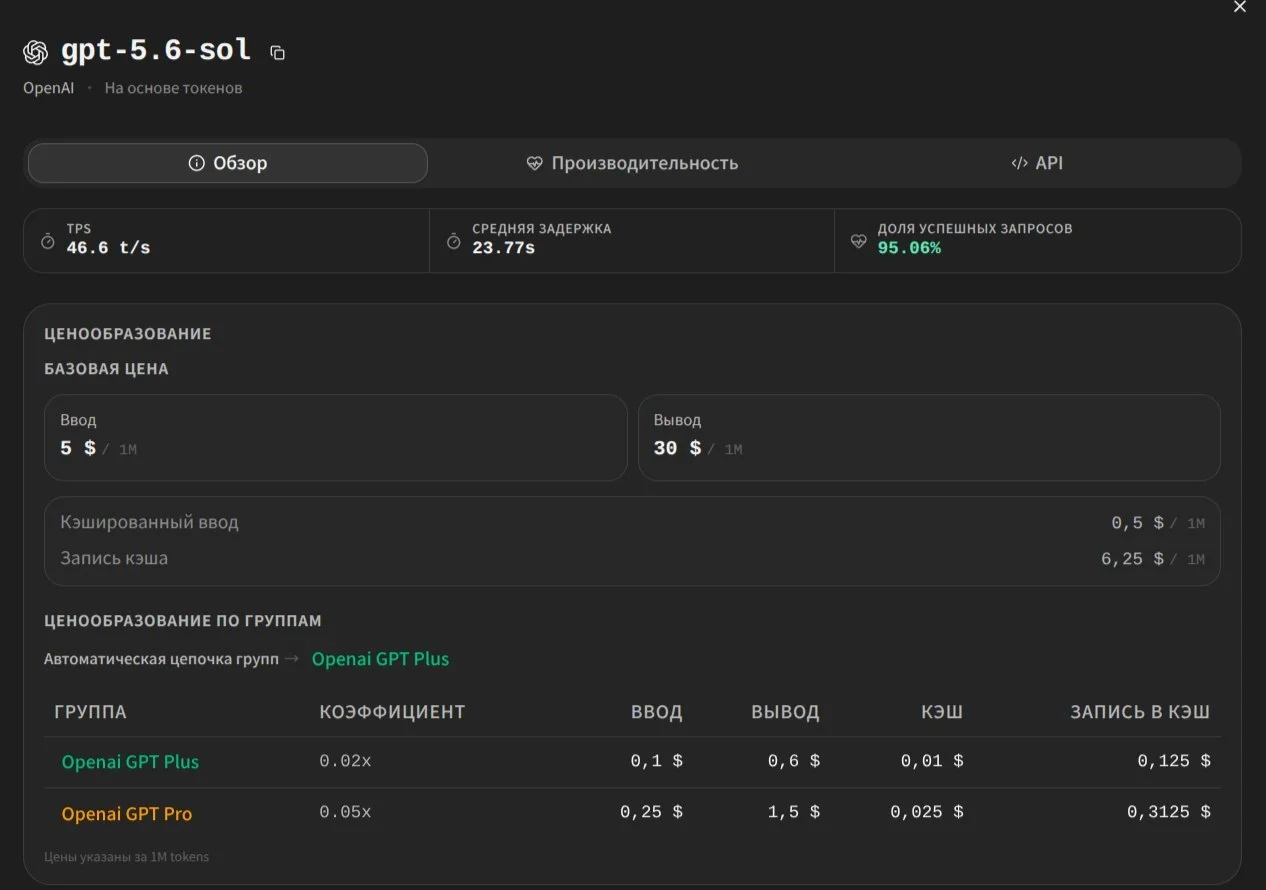Click the БАЗОВАЯ ЦЕНА heading
Screen dimensions: 1266x890
pyautogui.click(x=106, y=369)
